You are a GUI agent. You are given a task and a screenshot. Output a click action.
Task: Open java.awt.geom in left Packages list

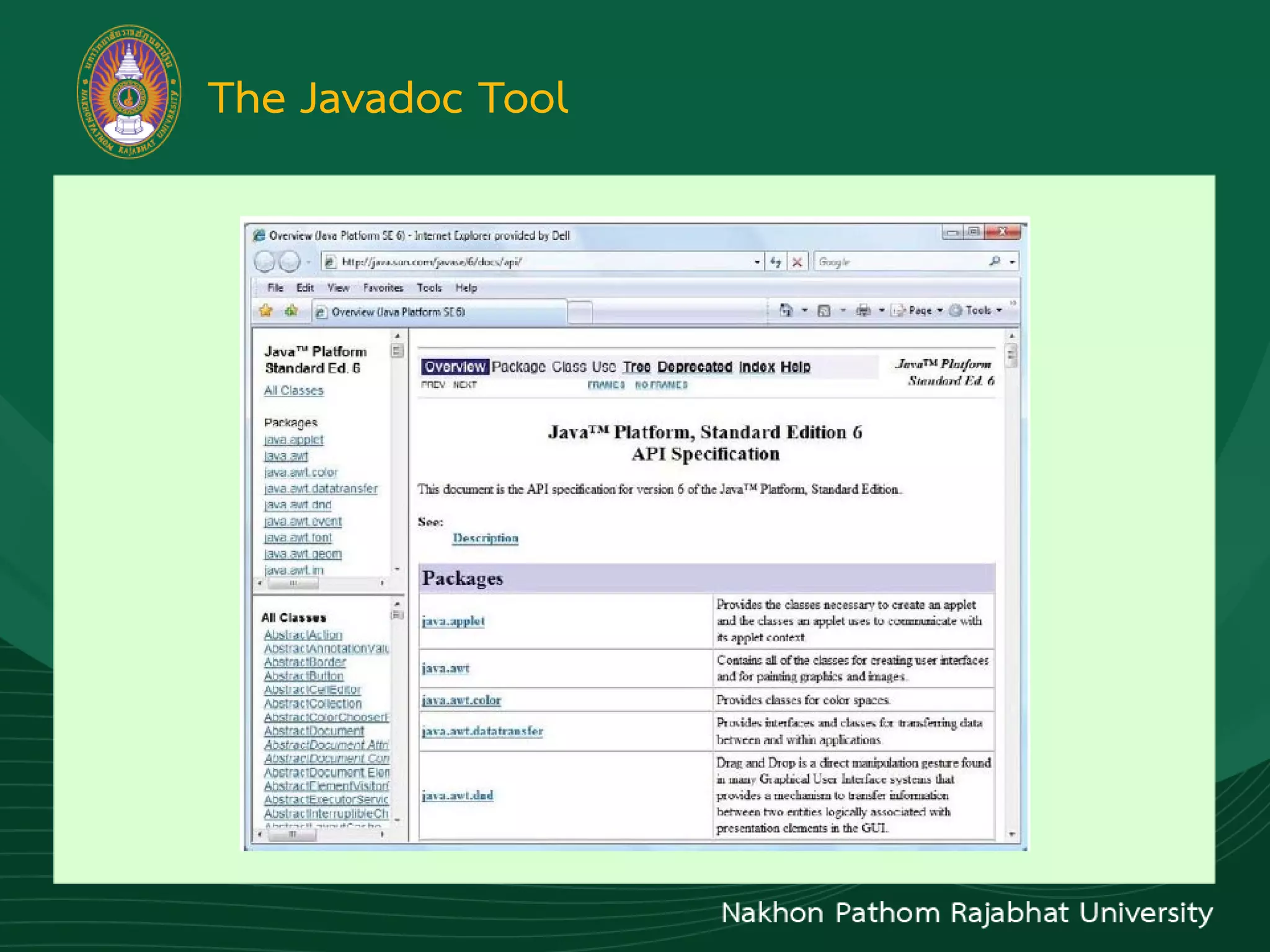(303, 553)
